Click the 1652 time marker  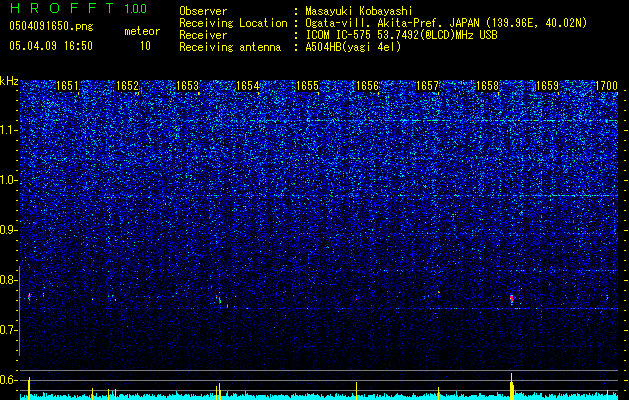point(127,86)
